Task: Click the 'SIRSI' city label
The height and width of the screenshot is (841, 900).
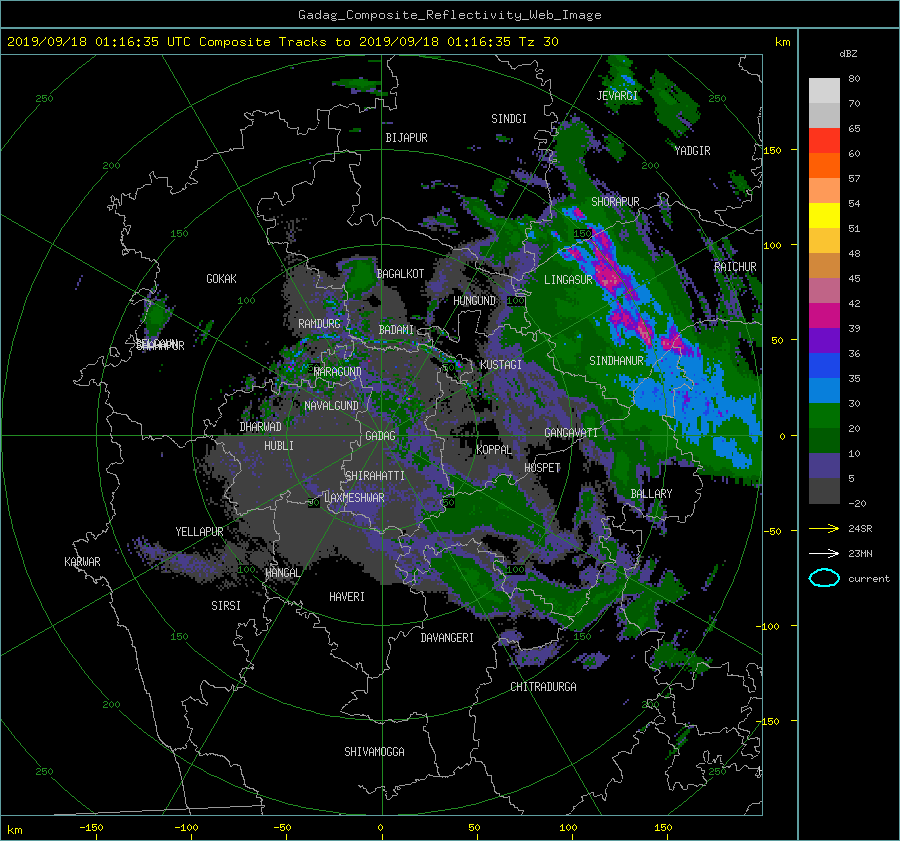Action: click(x=226, y=606)
